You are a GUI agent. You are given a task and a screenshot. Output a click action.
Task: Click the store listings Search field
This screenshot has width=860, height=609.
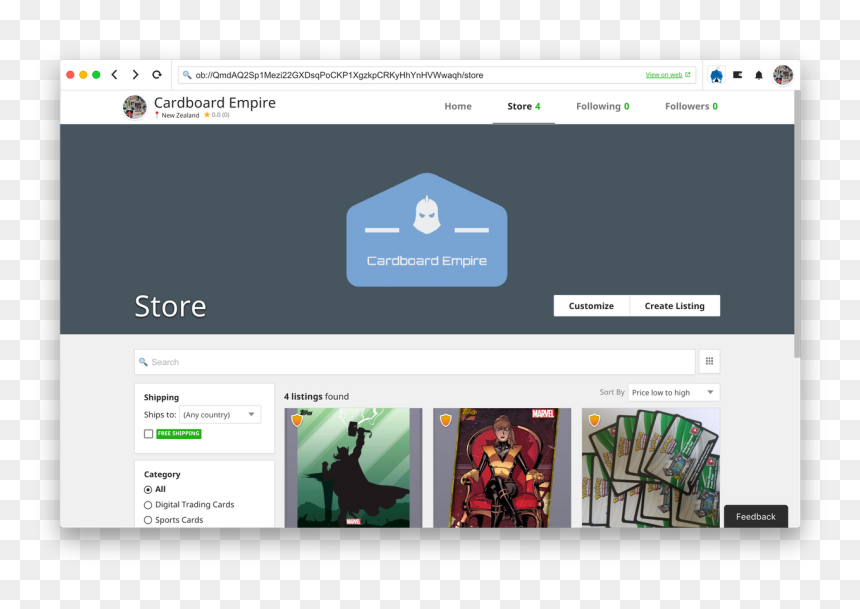coord(415,362)
